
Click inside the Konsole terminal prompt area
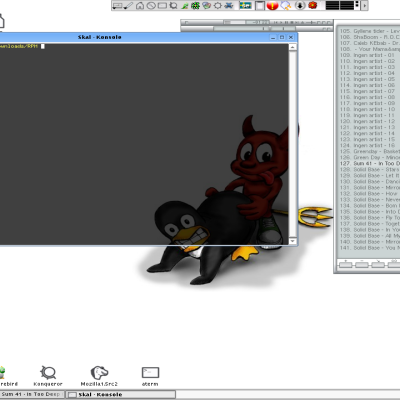click(143, 144)
